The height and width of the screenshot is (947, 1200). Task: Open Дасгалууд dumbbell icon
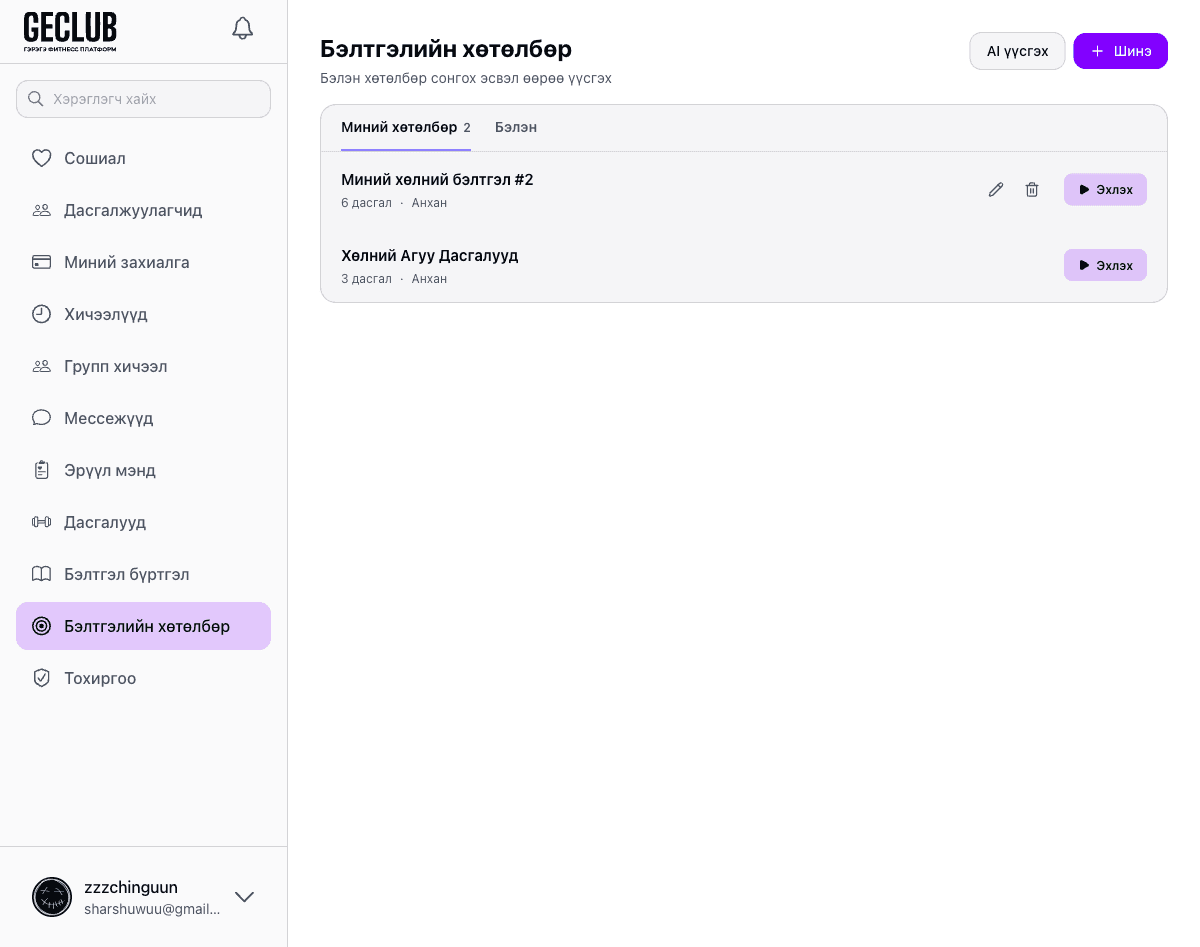pos(41,522)
